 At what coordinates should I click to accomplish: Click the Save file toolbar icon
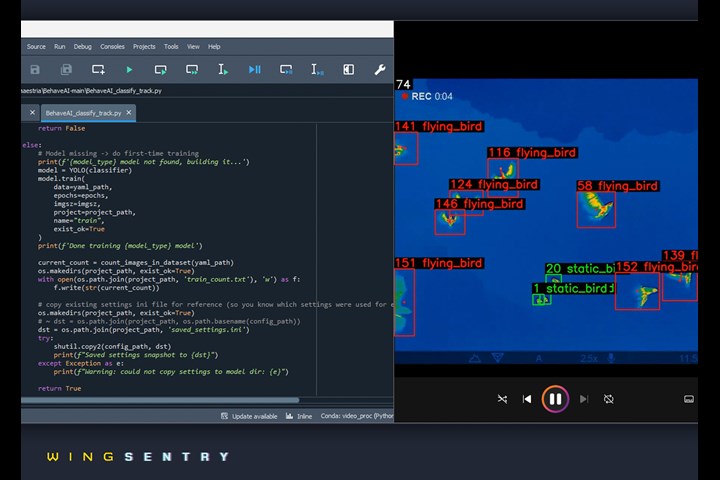pos(35,70)
